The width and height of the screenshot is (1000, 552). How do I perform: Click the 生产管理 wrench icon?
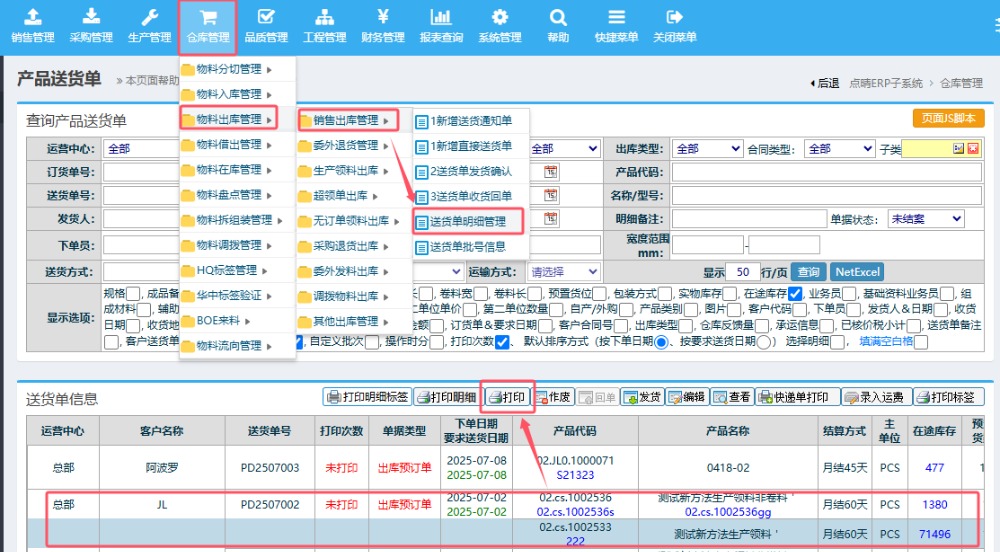pos(149,17)
